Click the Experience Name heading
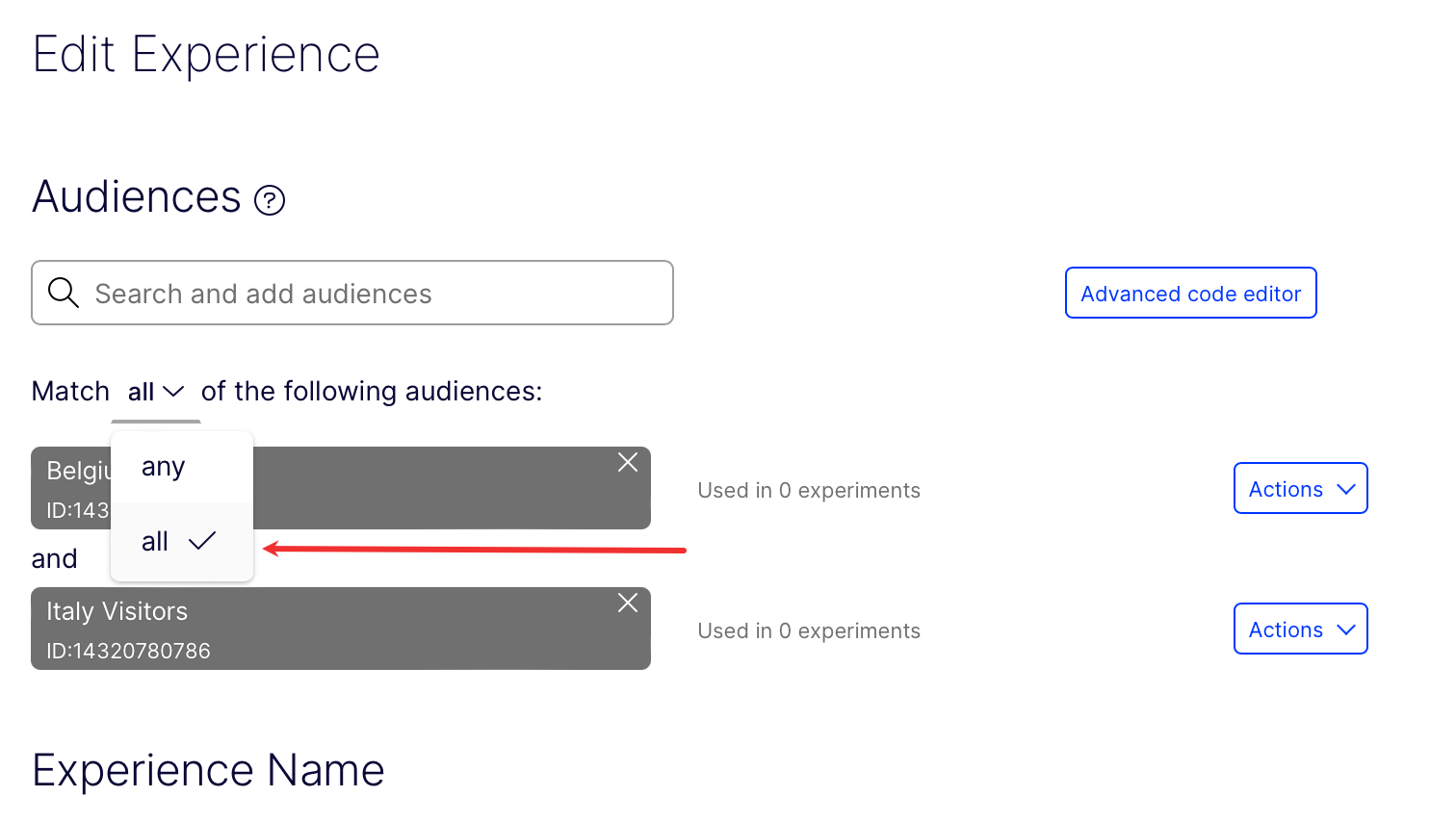The height and width of the screenshot is (822, 1456). 208,771
